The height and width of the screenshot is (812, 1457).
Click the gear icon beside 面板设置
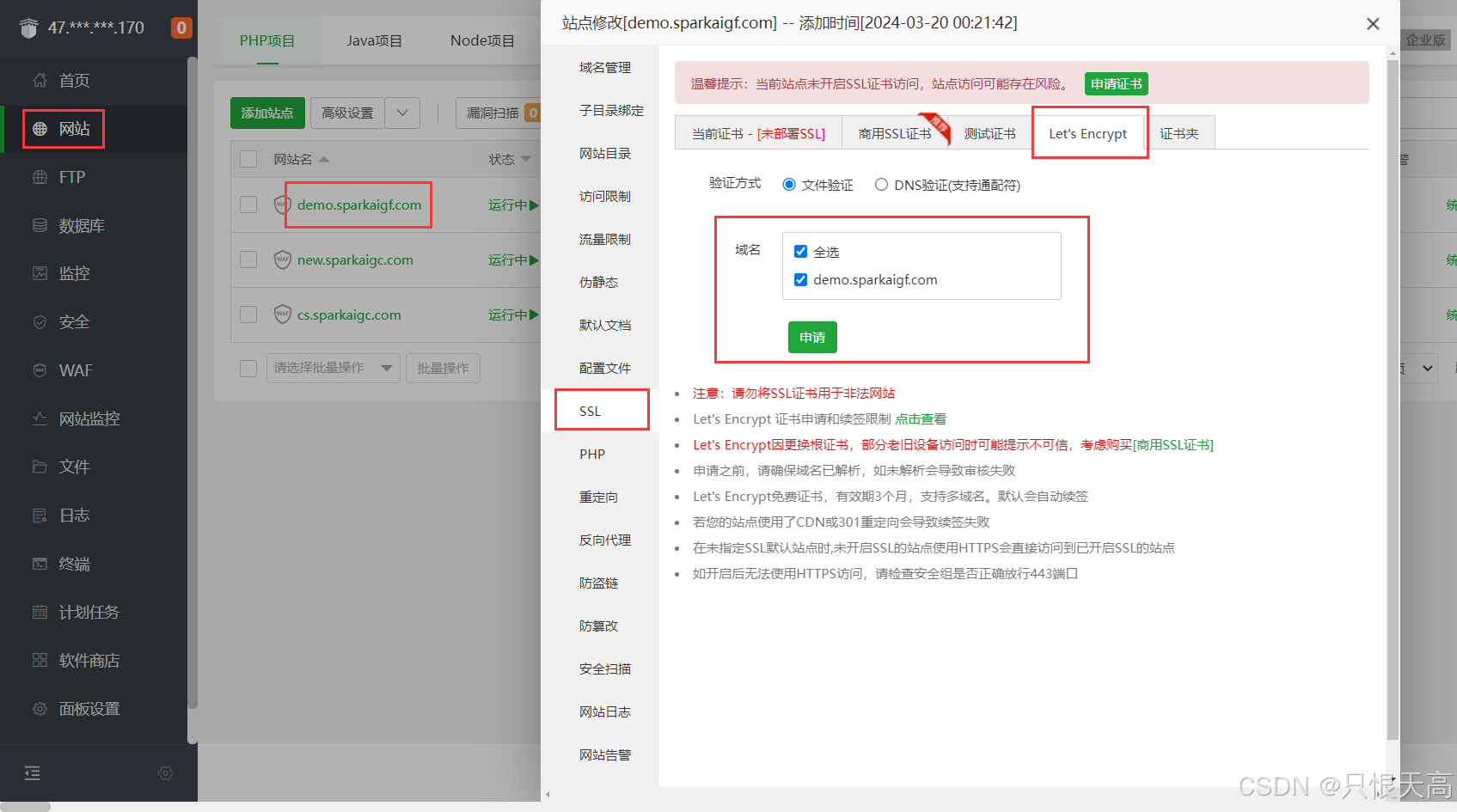(x=40, y=709)
